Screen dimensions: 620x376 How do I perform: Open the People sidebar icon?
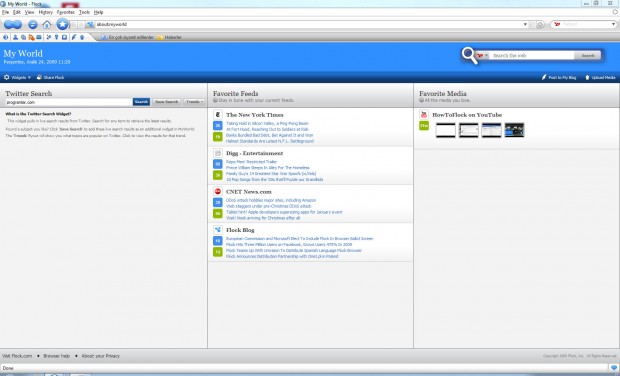(15, 37)
